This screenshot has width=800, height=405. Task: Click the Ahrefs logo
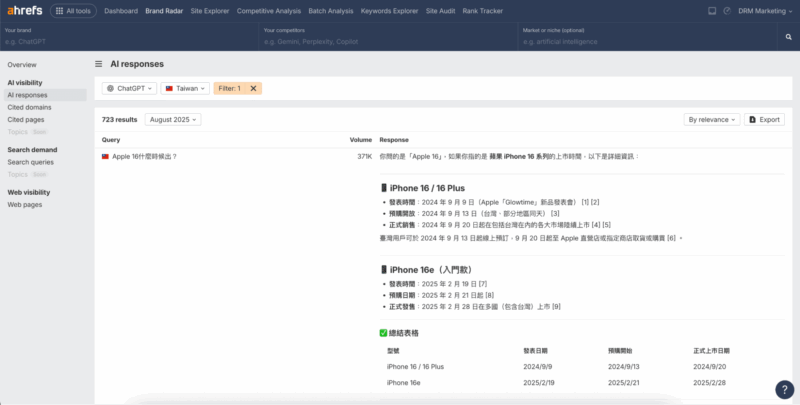pos(24,11)
